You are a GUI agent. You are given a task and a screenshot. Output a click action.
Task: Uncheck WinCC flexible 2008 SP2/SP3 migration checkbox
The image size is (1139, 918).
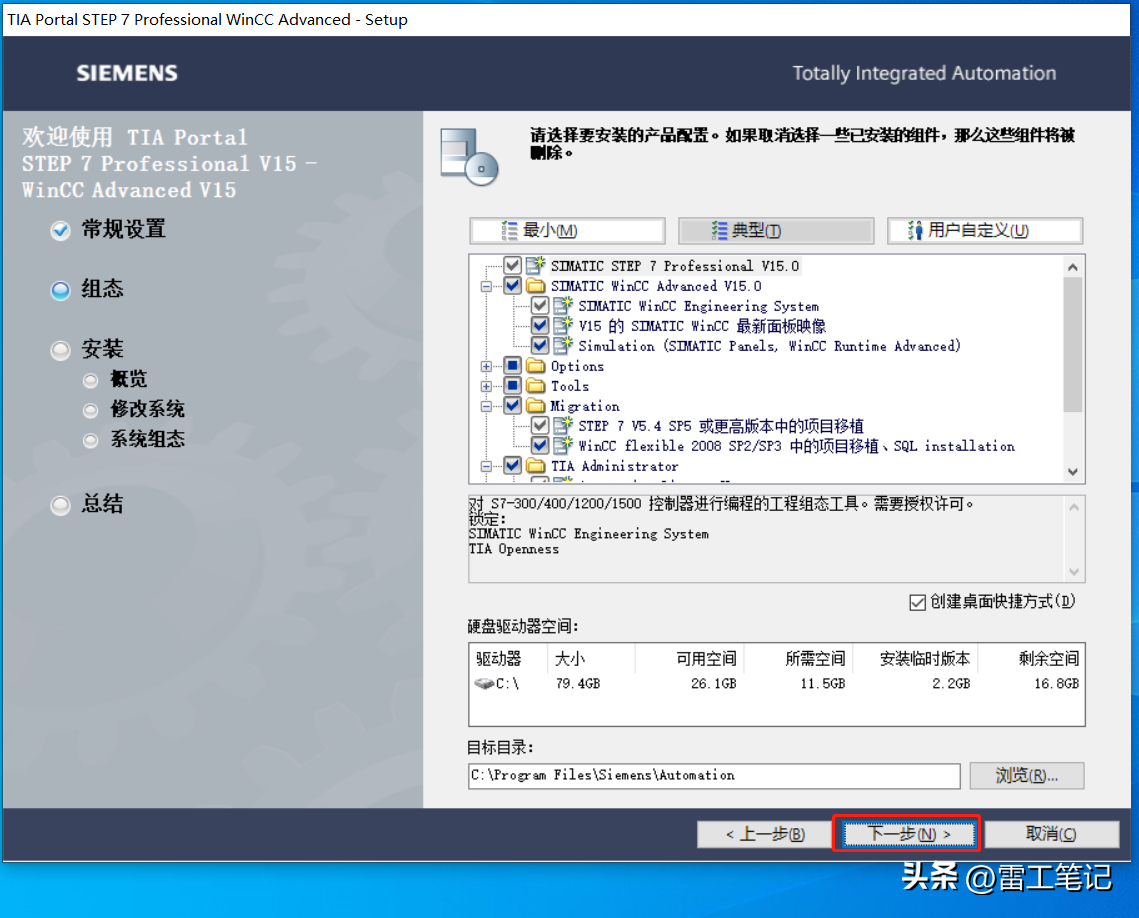(x=540, y=446)
